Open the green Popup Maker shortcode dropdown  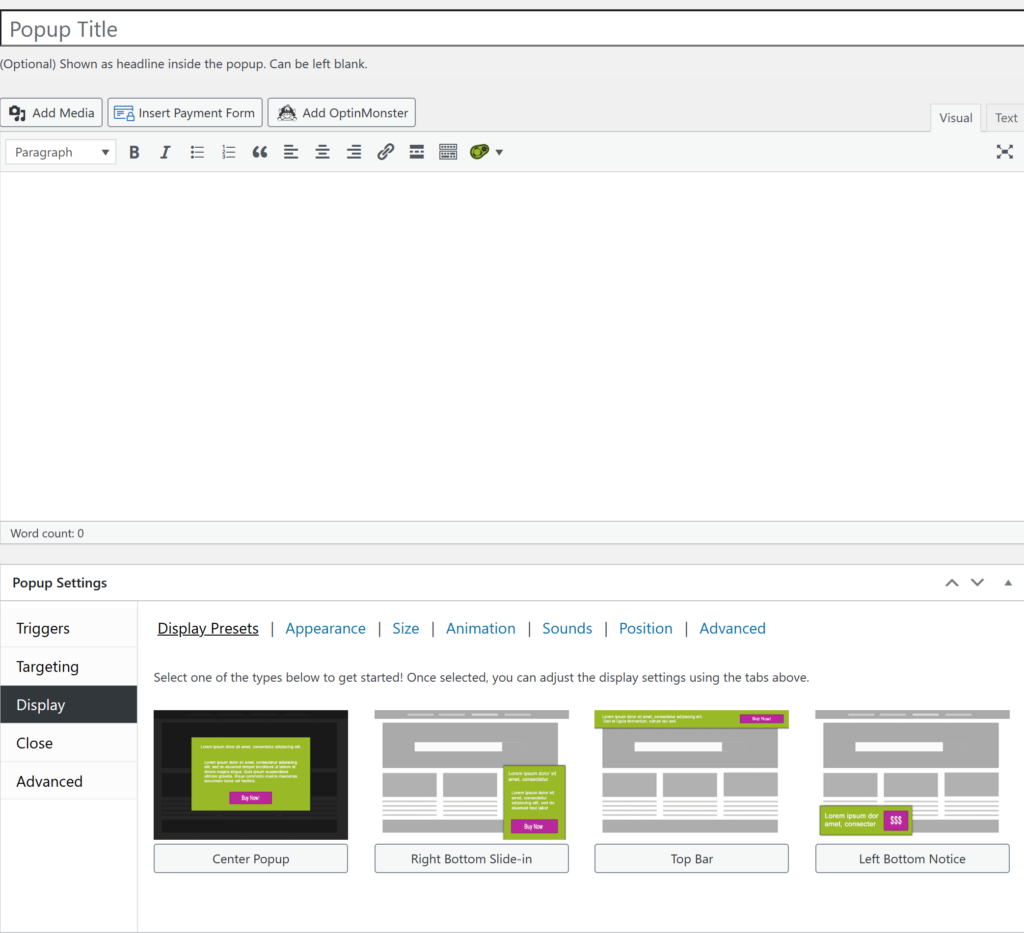click(486, 152)
